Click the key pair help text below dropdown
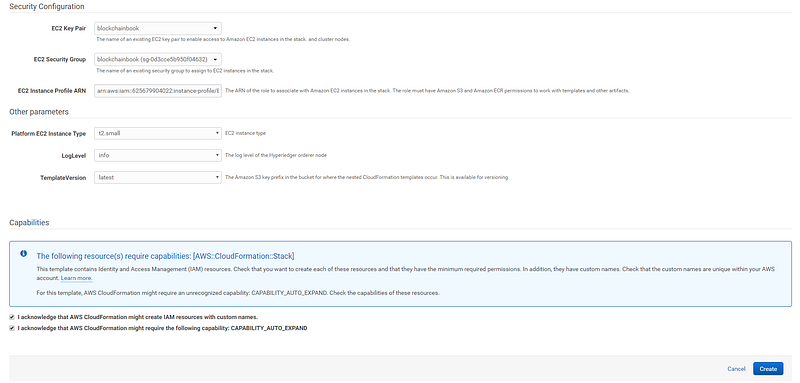 [223, 39]
